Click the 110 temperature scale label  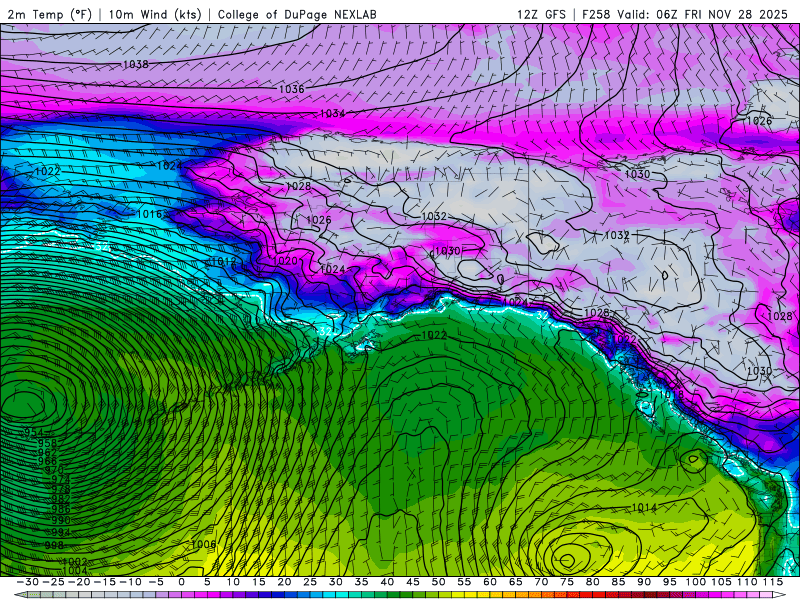[747, 582]
